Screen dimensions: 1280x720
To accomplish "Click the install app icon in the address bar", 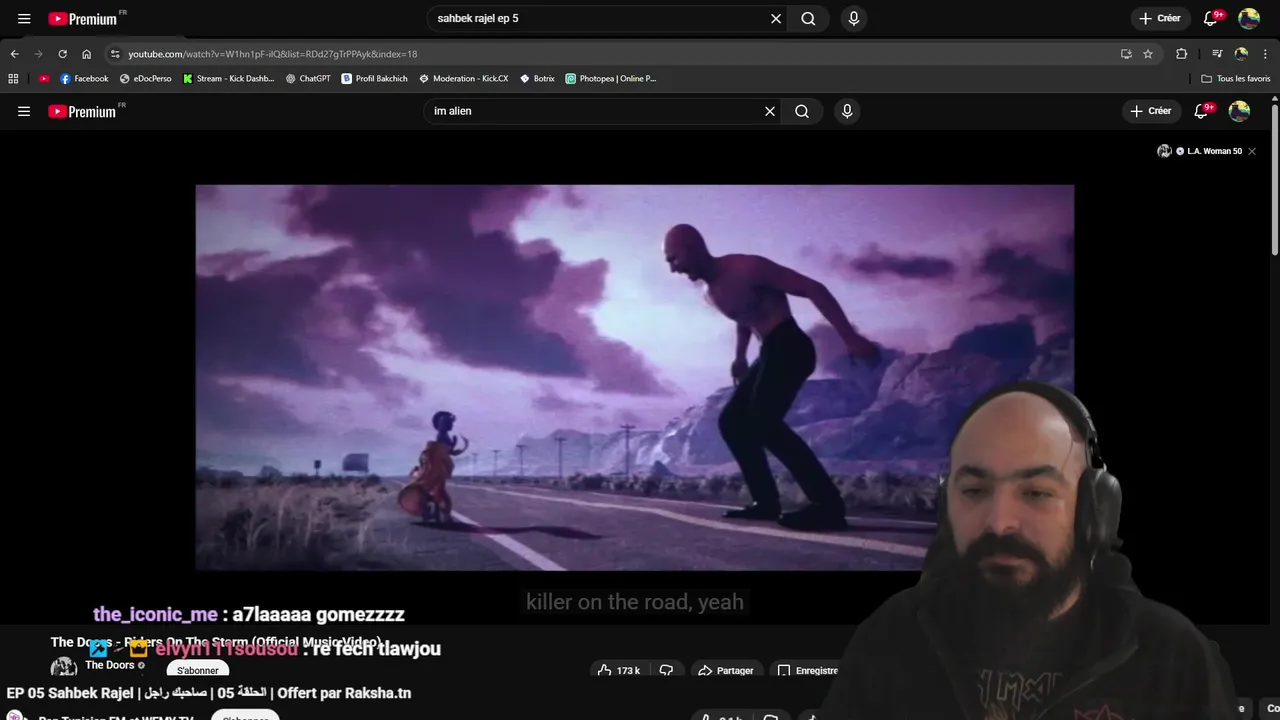I will 1126,54.
